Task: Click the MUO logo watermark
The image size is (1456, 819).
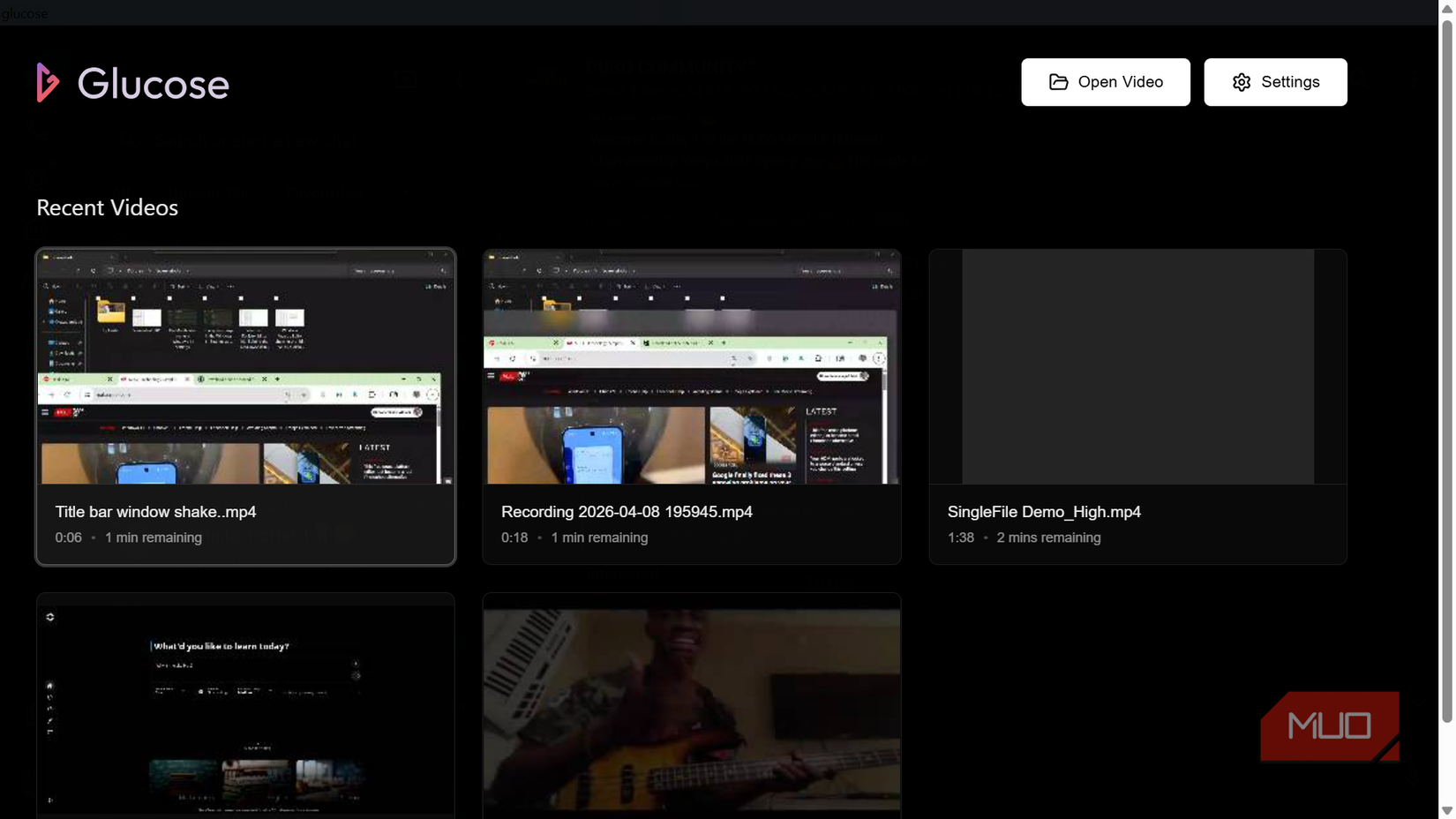Action: pyautogui.click(x=1329, y=725)
